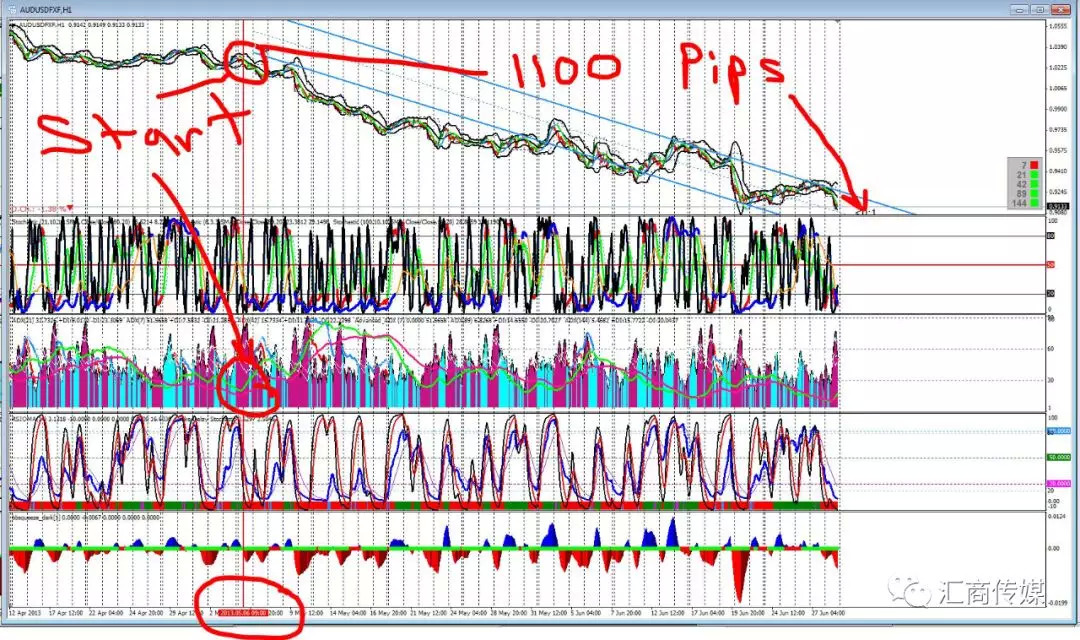1080x640 pixels.
Task: Click the green square beside 21 in legend
Action: click(x=1034, y=175)
